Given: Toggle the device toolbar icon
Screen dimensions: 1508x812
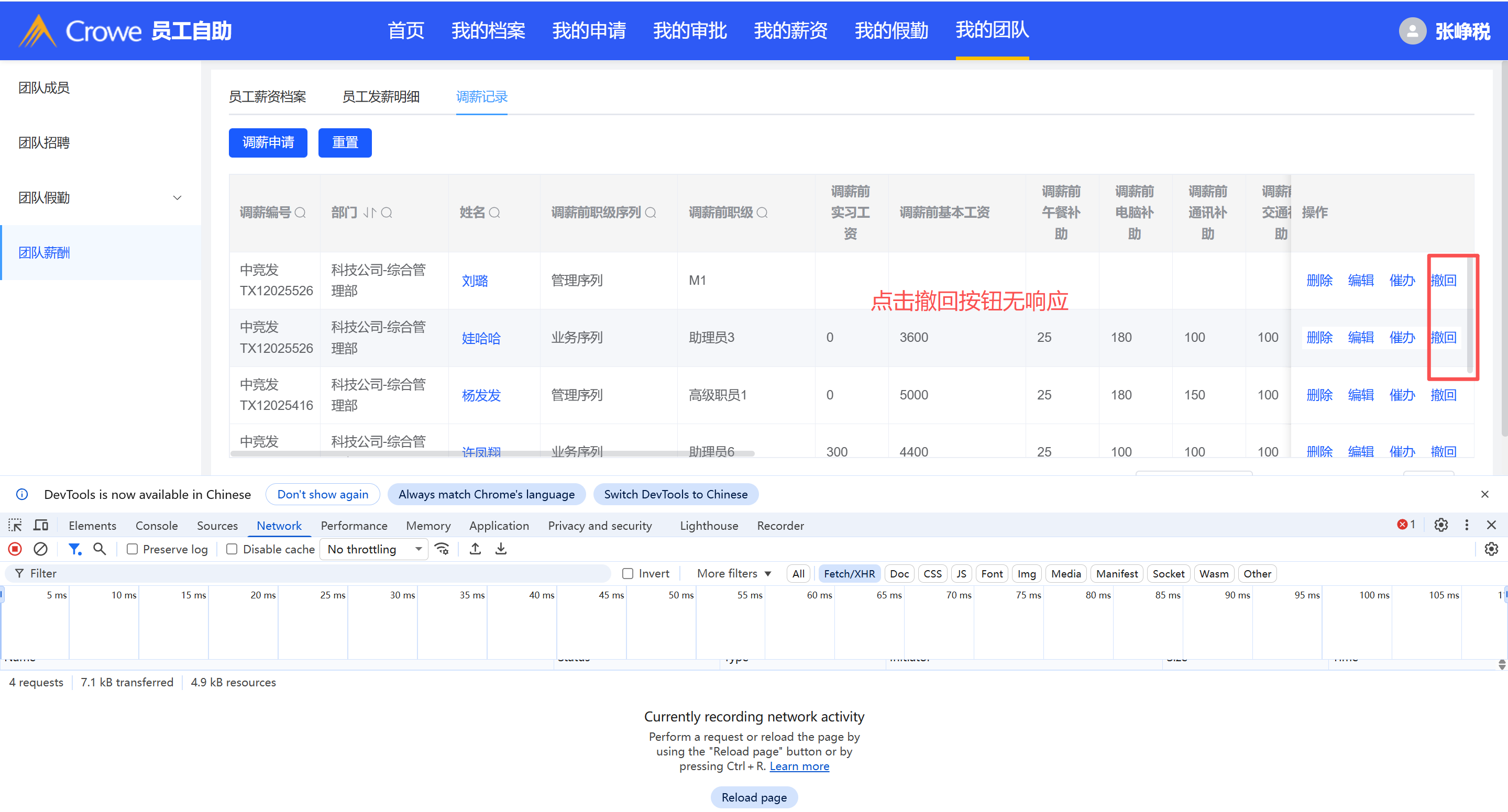Looking at the screenshot, I should point(40,525).
